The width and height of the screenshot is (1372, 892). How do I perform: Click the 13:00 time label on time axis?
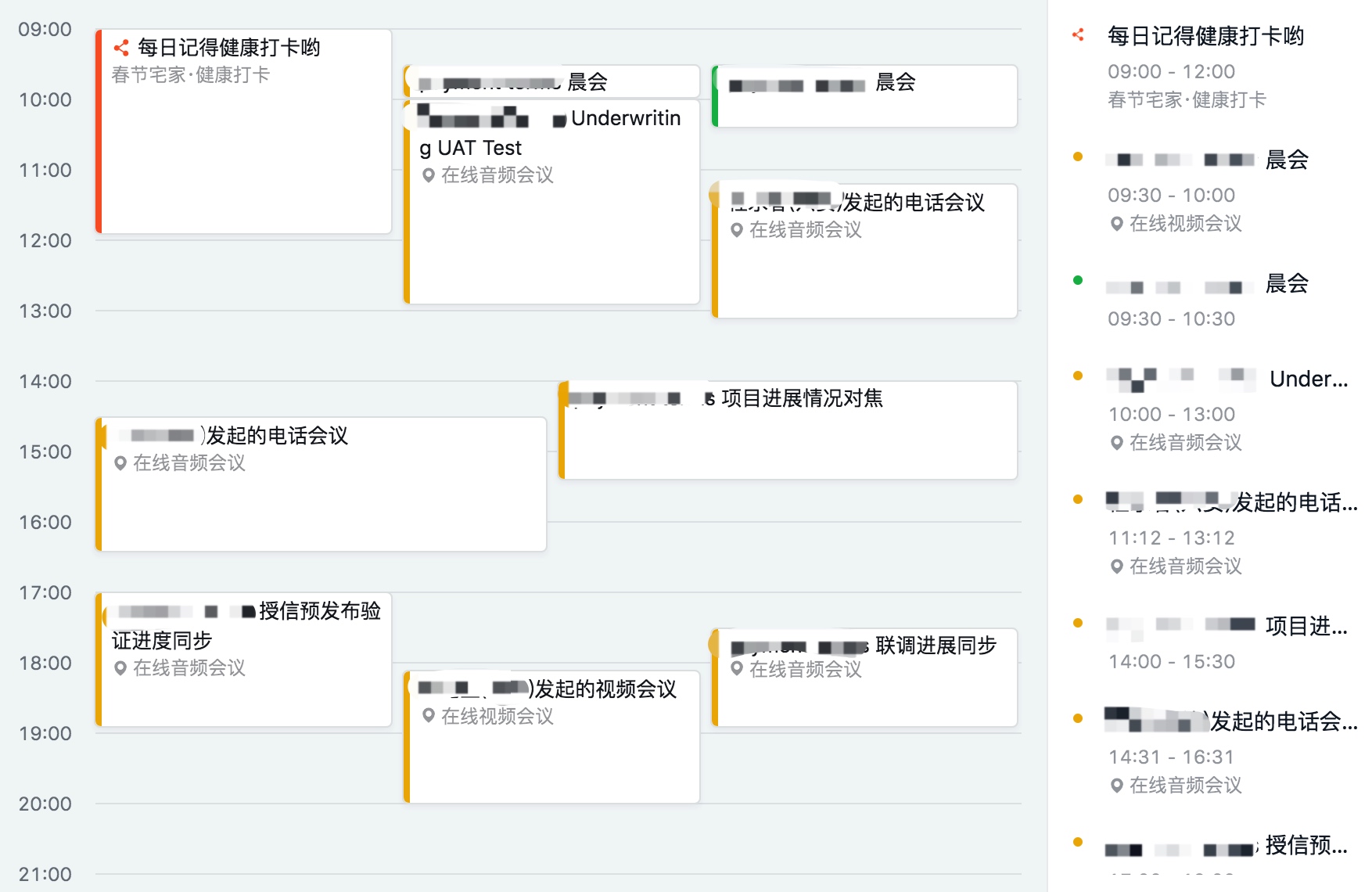click(x=45, y=311)
